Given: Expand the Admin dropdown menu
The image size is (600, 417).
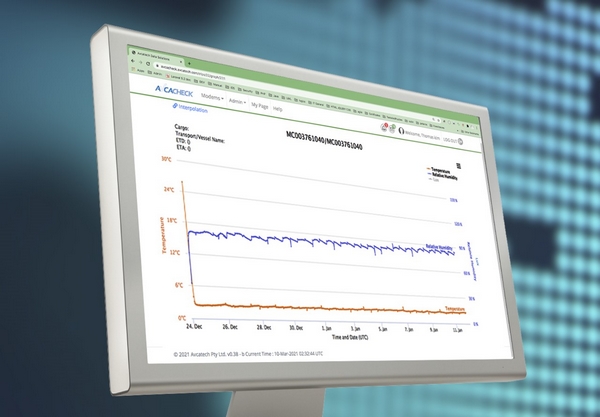Looking at the screenshot, I should point(237,101).
